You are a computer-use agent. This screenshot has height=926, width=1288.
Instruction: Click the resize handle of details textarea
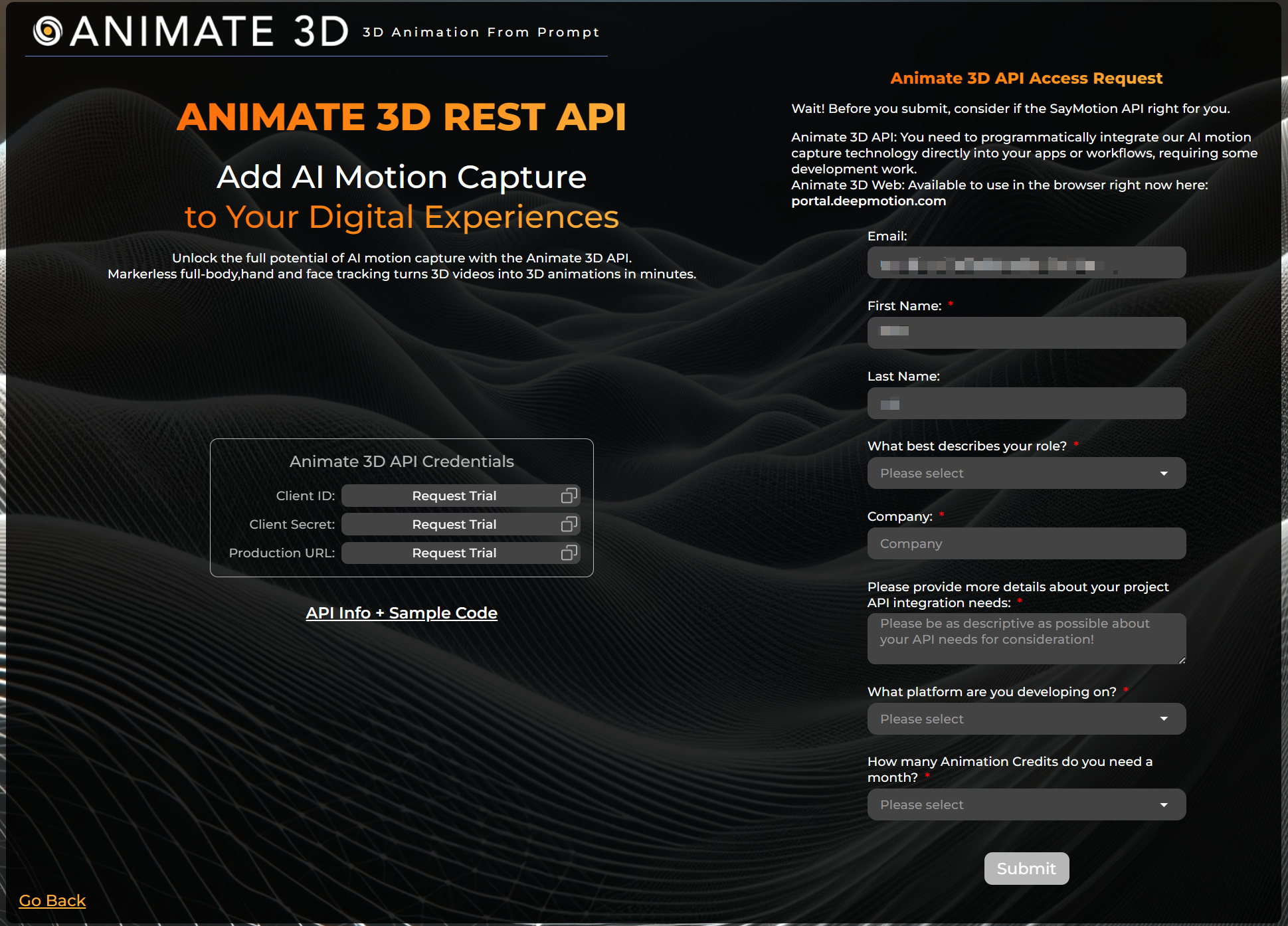pyautogui.click(x=1182, y=660)
